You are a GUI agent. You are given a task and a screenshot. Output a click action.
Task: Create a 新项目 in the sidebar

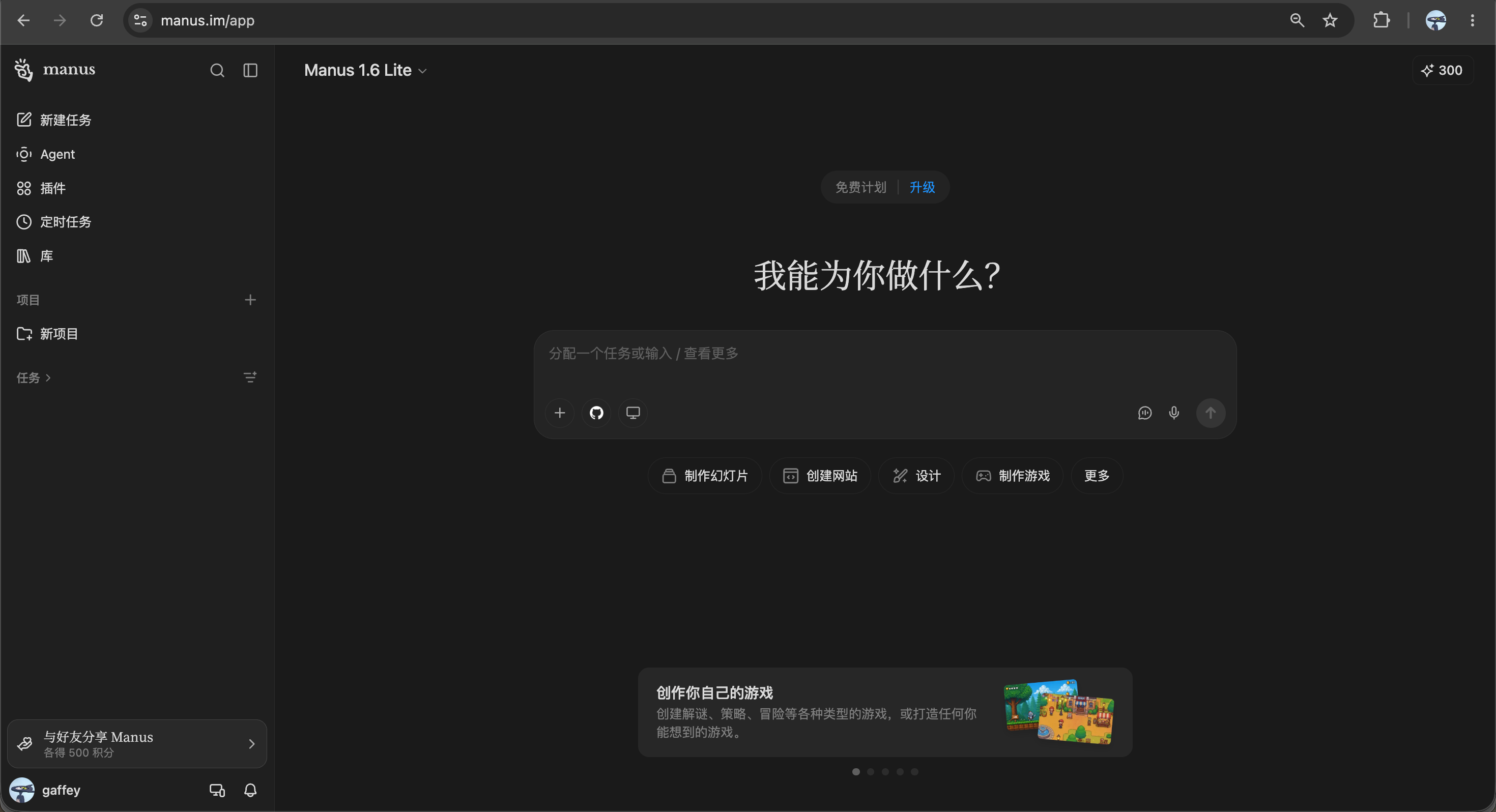tap(137, 334)
